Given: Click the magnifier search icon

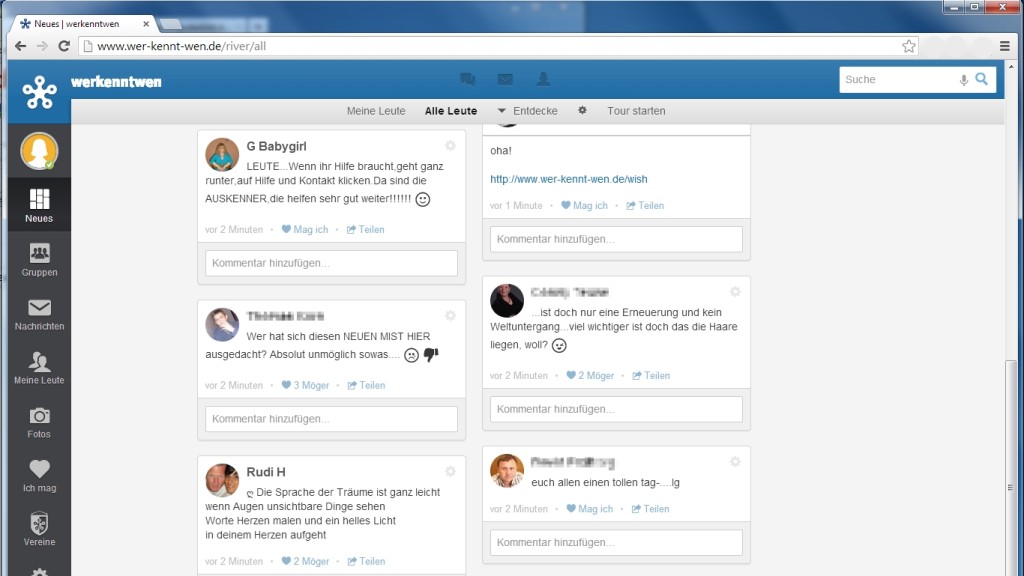Looking at the screenshot, I should (982, 79).
